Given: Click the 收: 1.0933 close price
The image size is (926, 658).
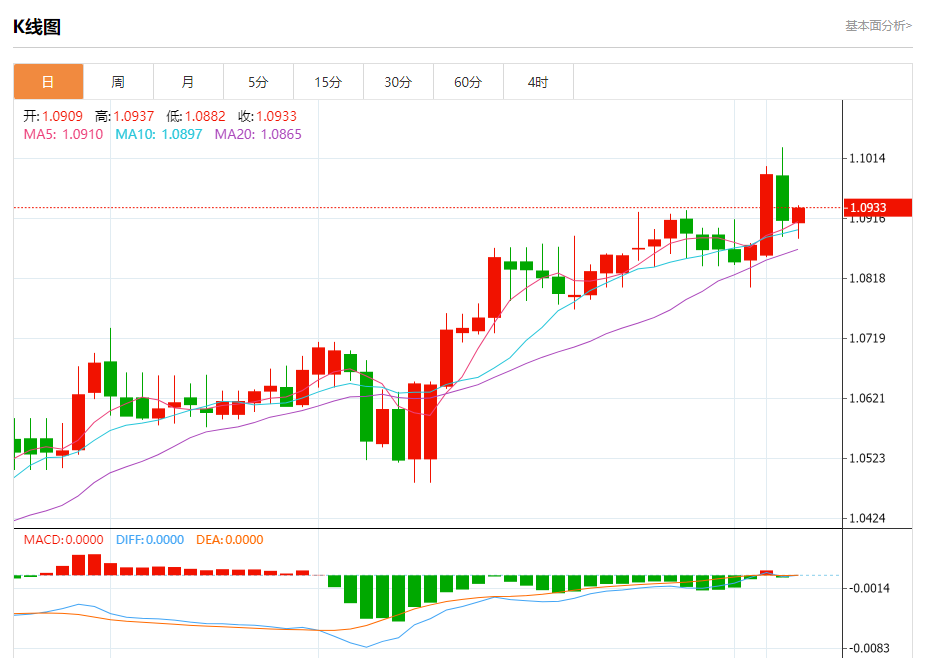Looking at the screenshot, I should click(x=268, y=116).
